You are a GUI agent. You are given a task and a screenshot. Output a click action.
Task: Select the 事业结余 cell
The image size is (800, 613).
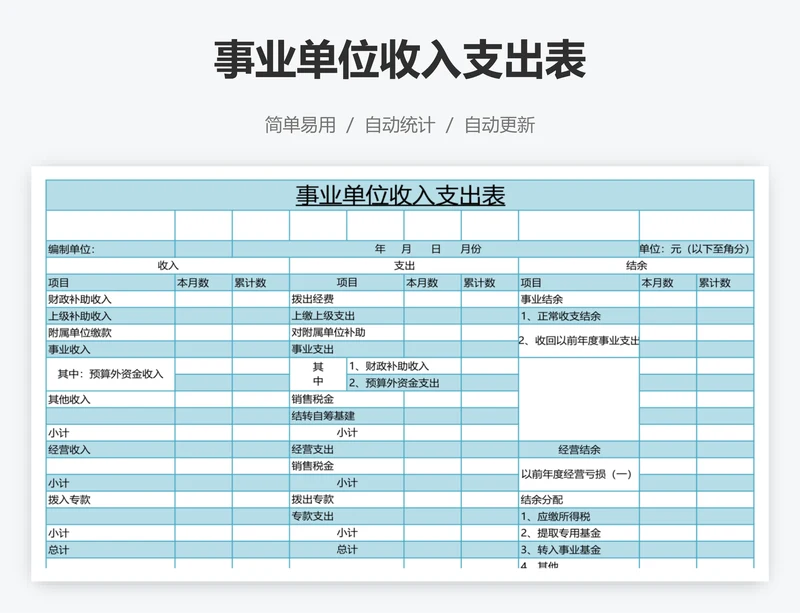[x=579, y=299]
